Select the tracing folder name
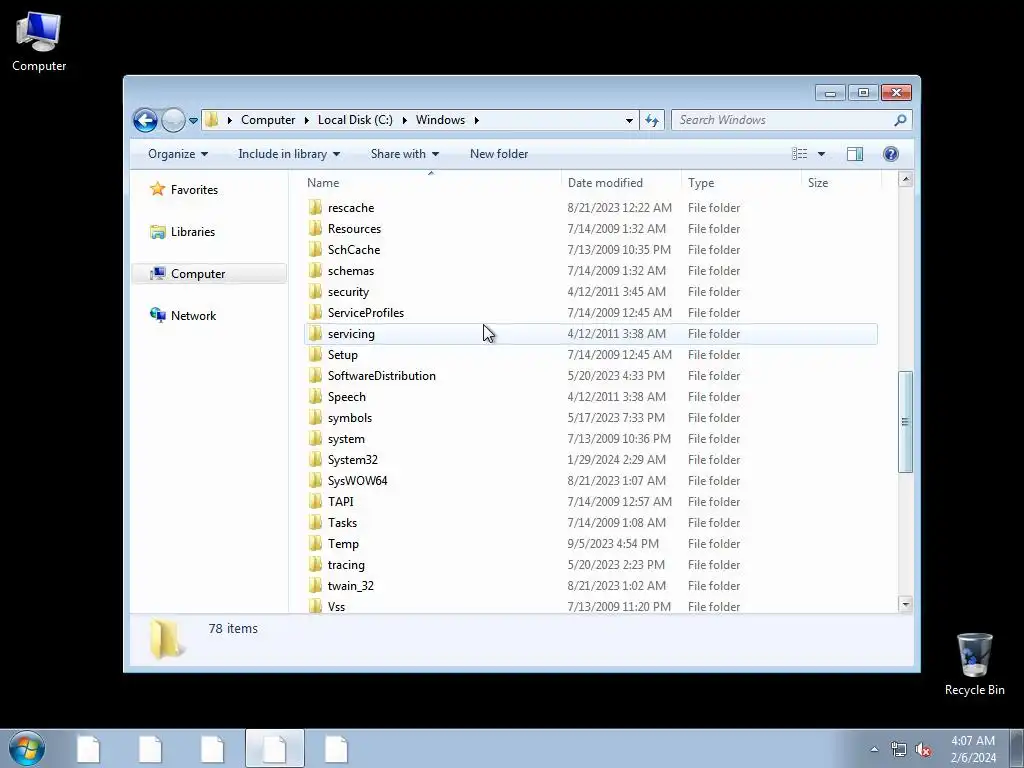The height and width of the screenshot is (768, 1024). (x=346, y=565)
